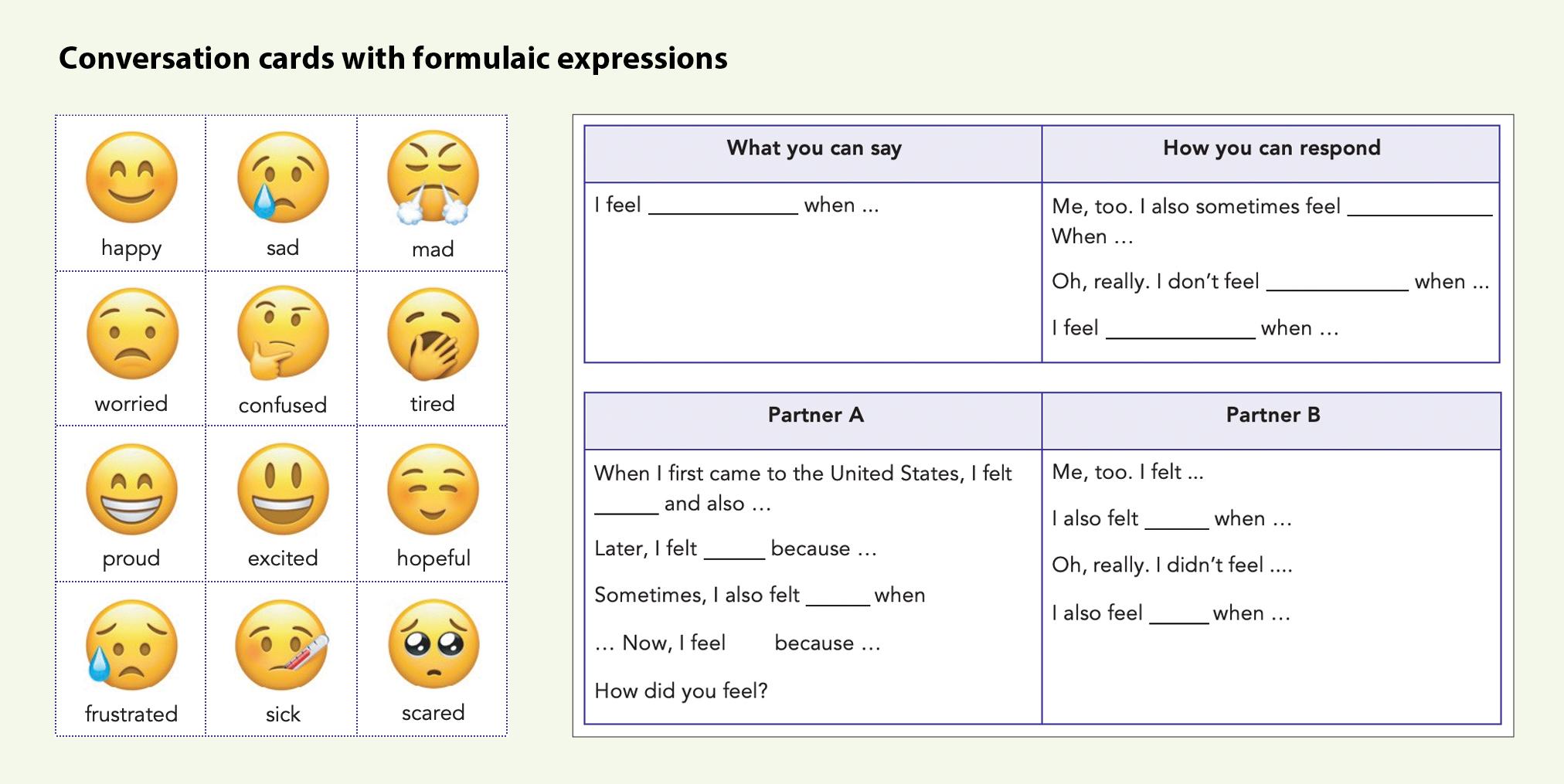Click the blank after "I feel" in first column
1564x784 pixels.
[723, 207]
